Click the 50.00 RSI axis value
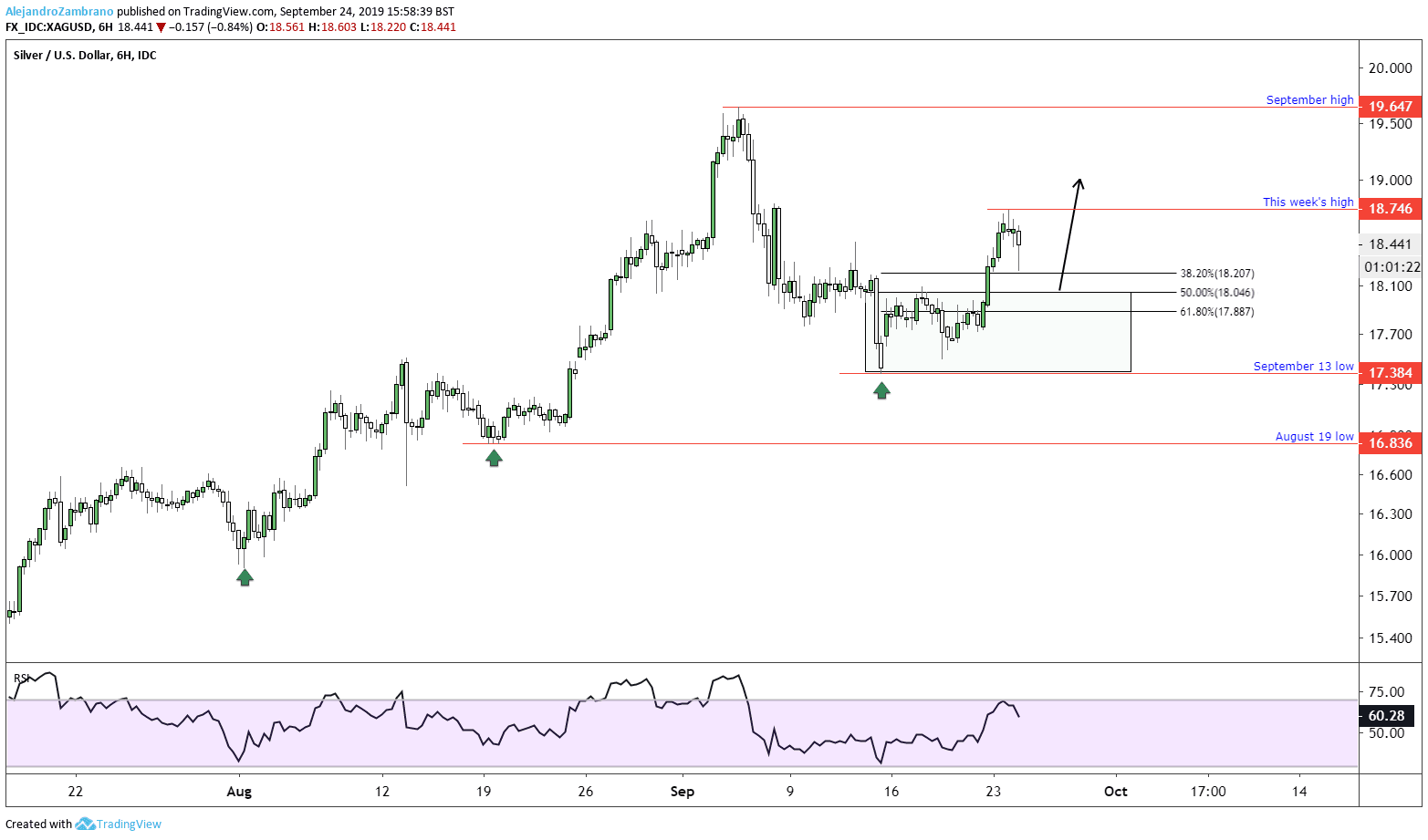The height and width of the screenshot is (840, 1428). tap(1387, 733)
